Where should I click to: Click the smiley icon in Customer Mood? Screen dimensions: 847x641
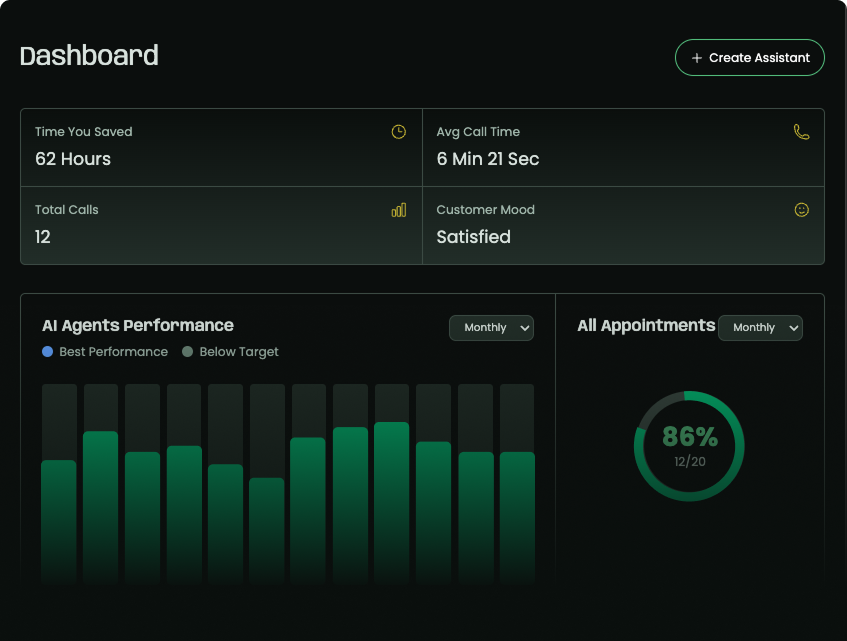tap(801, 210)
